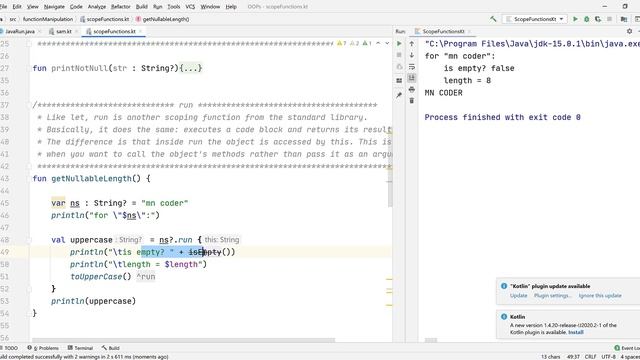Click UTF-8 encoding in status bar

click(608, 357)
